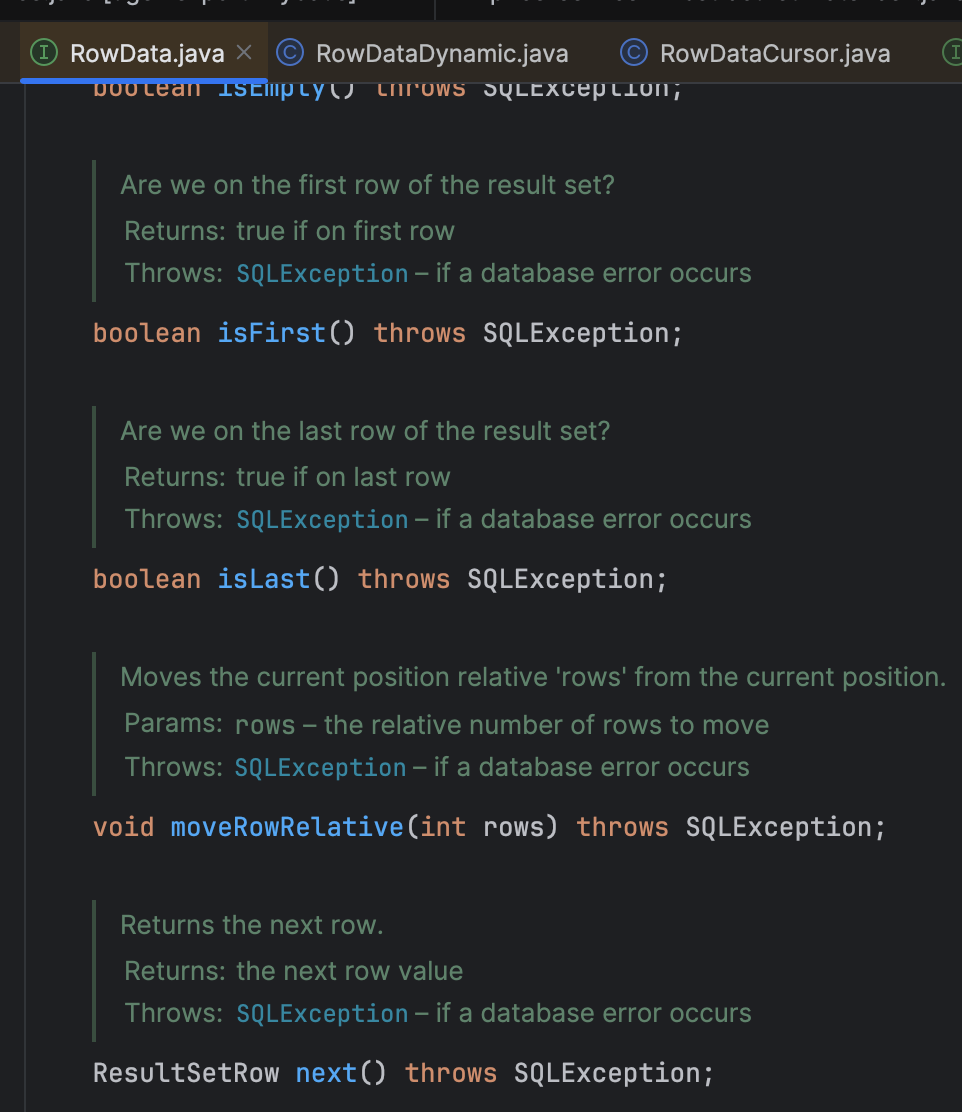
Task: Click the "Returns the next row." doc text
Action: click(x=251, y=925)
